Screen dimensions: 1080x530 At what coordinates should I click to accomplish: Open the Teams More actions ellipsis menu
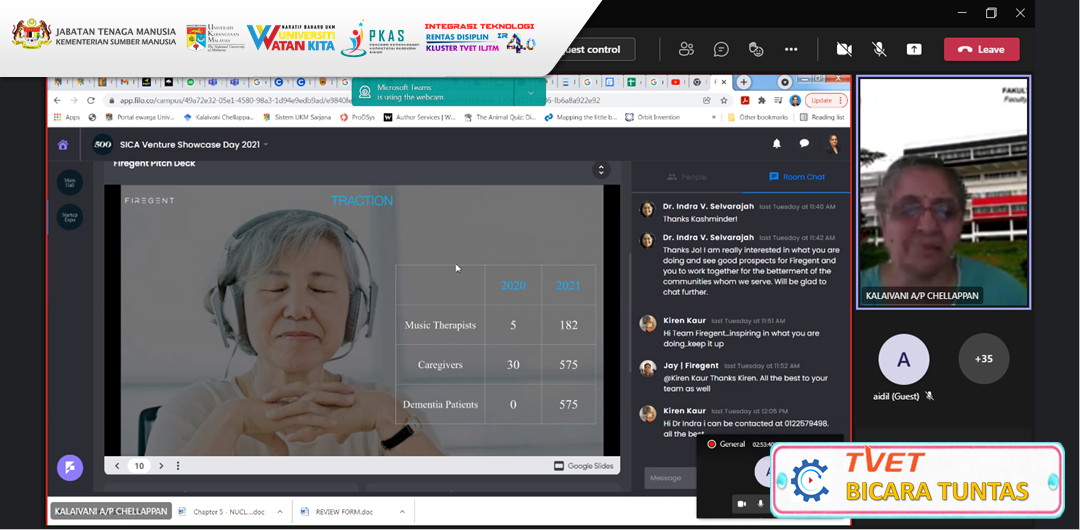click(791, 49)
